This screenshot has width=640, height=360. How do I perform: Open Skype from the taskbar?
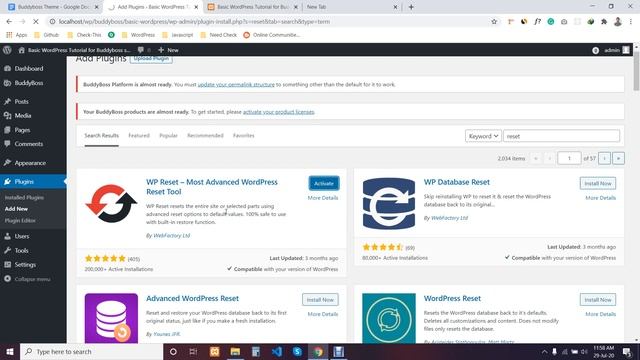click(297, 351)
